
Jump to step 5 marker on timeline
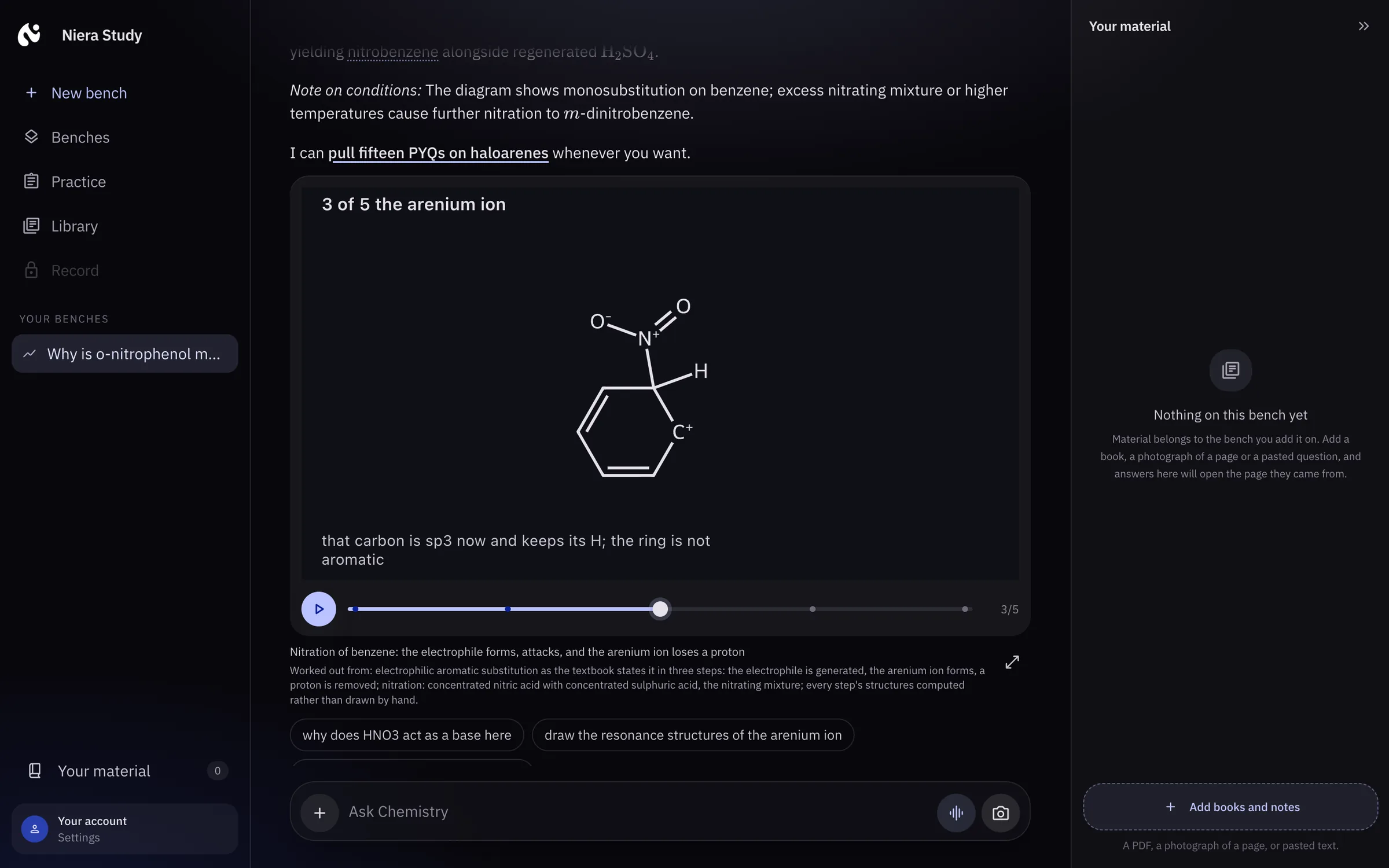click(x=965, y=609)
